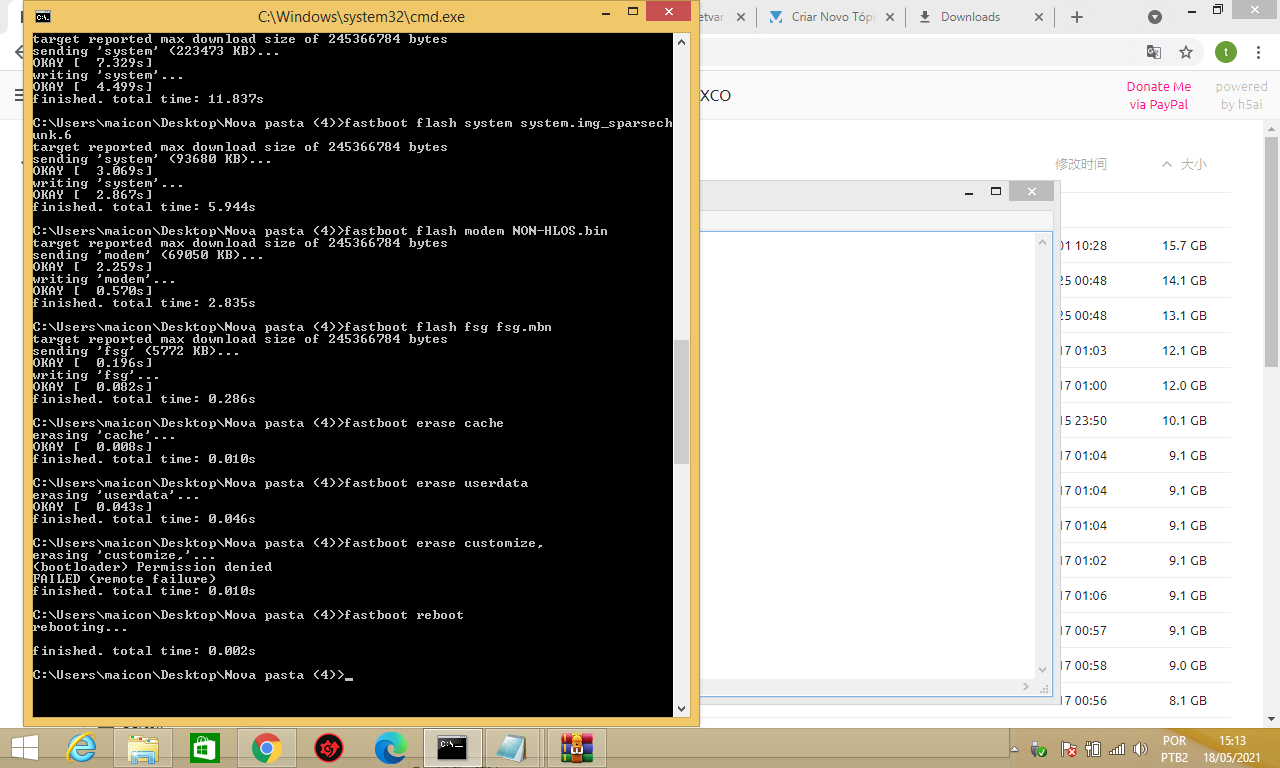Open WinRAR from the taskbar
The width and height of the screenshot is (1280, 768).
[577, 748]
